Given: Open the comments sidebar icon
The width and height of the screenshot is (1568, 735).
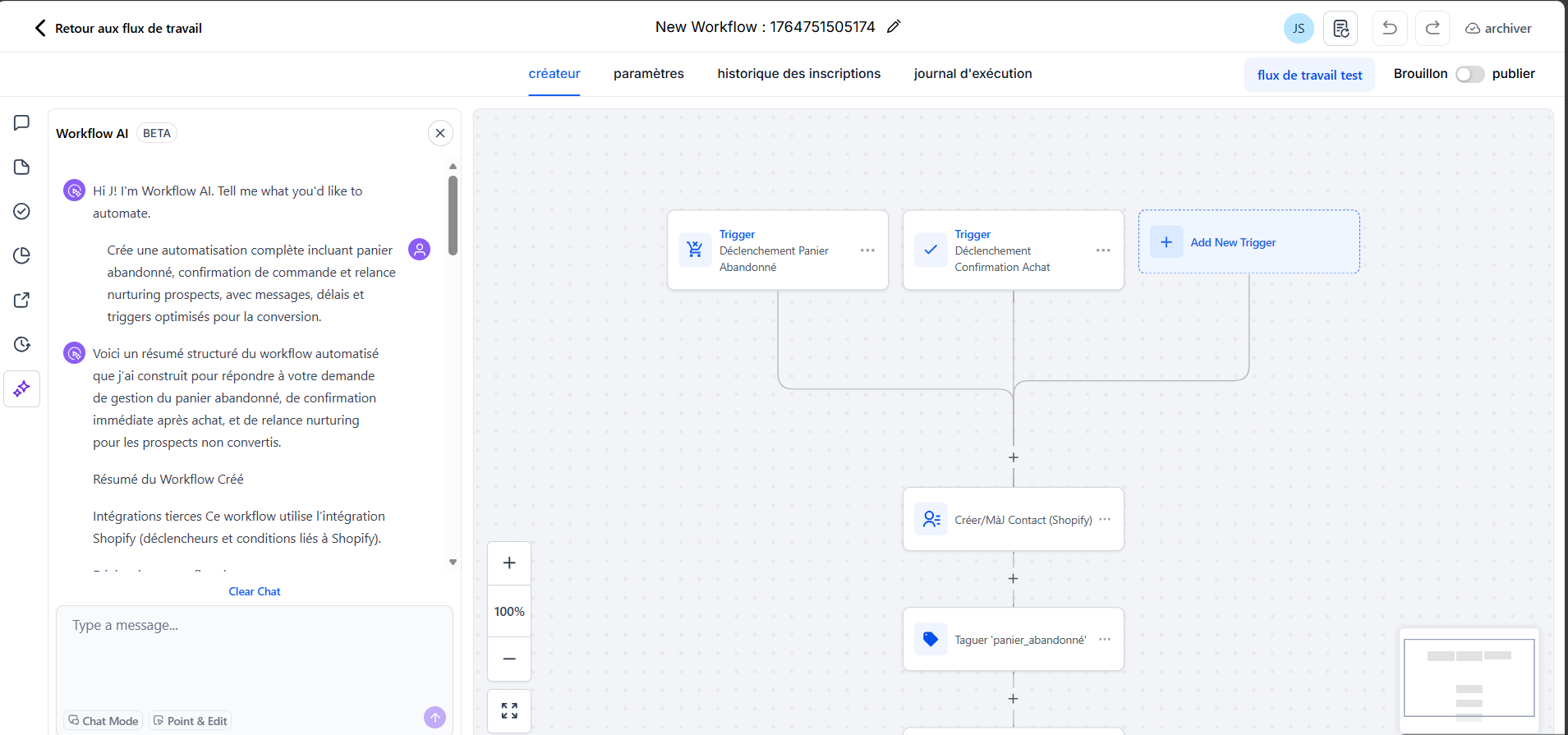Looking at the screenshot, I should pyautogui.click(x=22, y=122).
